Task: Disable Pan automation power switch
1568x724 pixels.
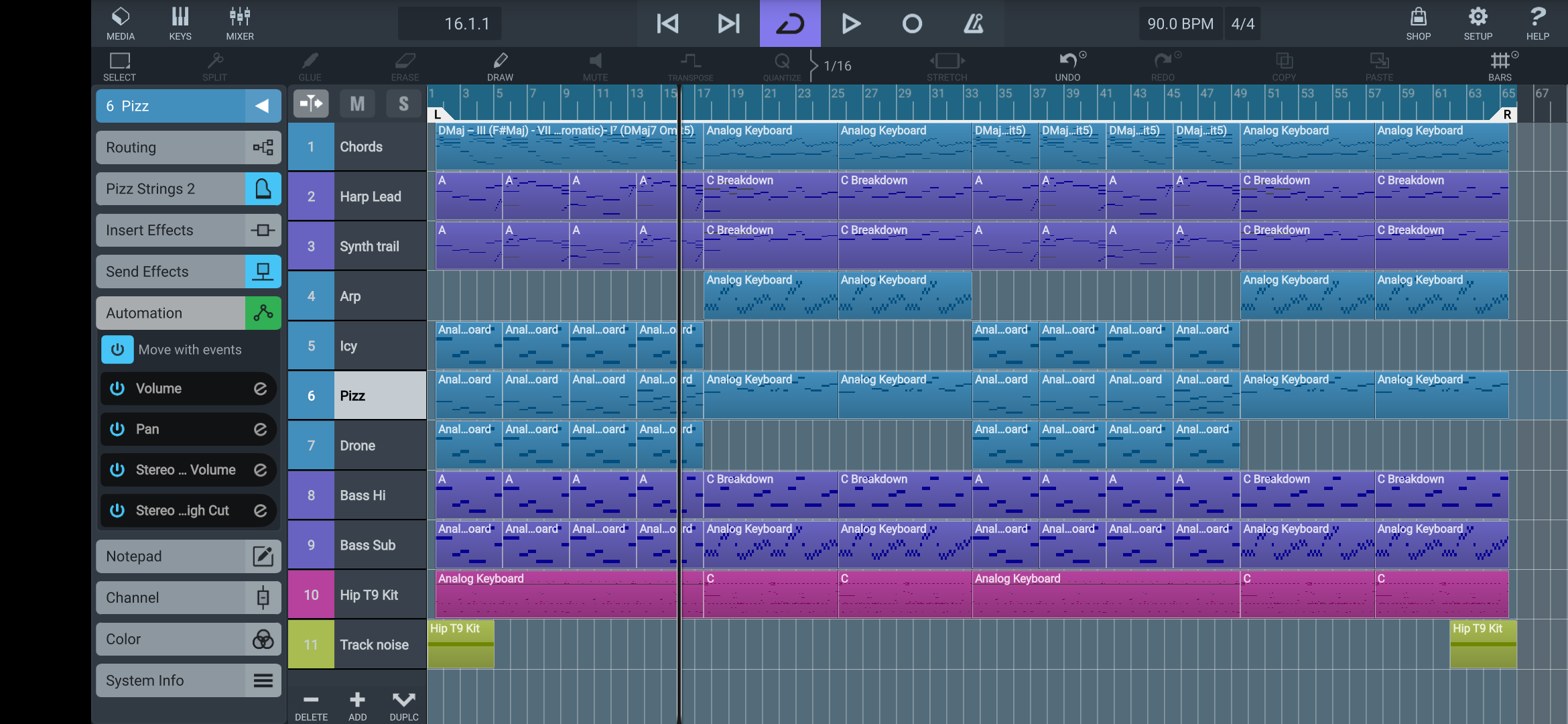Action: coord(117,429)
